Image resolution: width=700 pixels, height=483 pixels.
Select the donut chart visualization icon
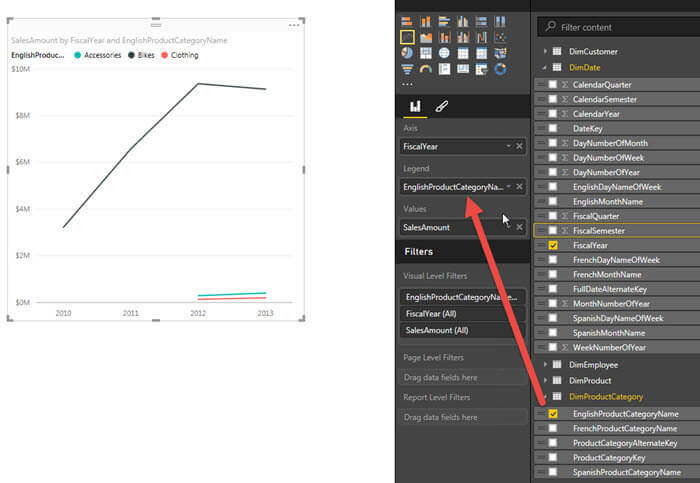point(500,69)
